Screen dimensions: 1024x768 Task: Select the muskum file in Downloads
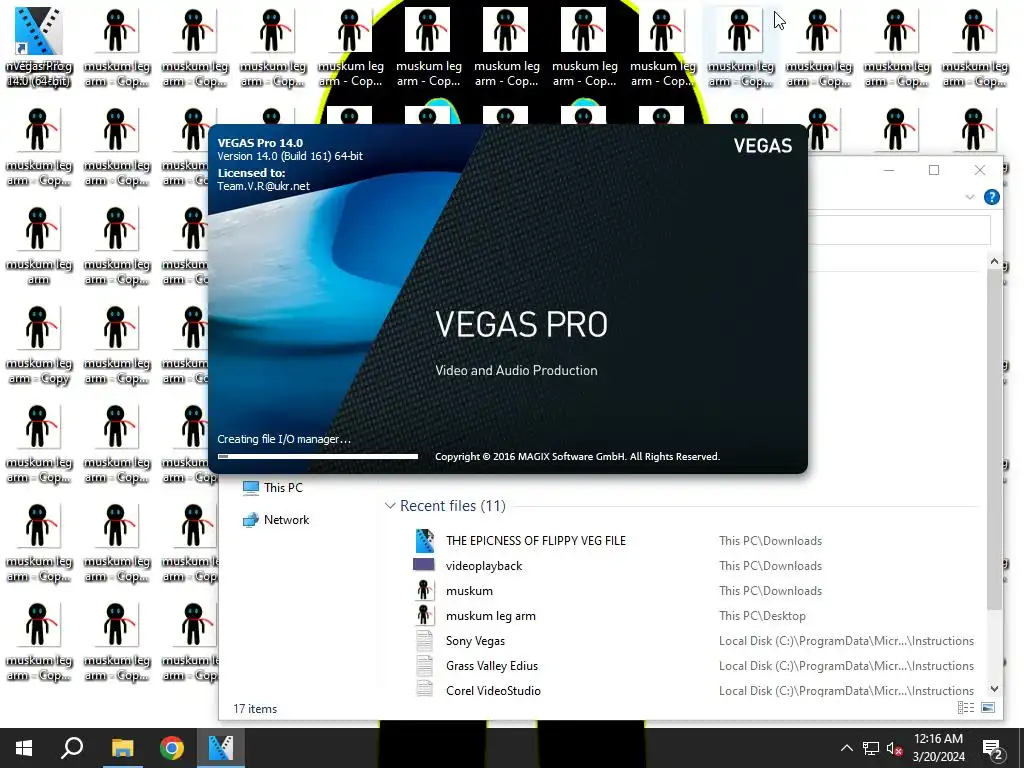(x=694, y=590)
